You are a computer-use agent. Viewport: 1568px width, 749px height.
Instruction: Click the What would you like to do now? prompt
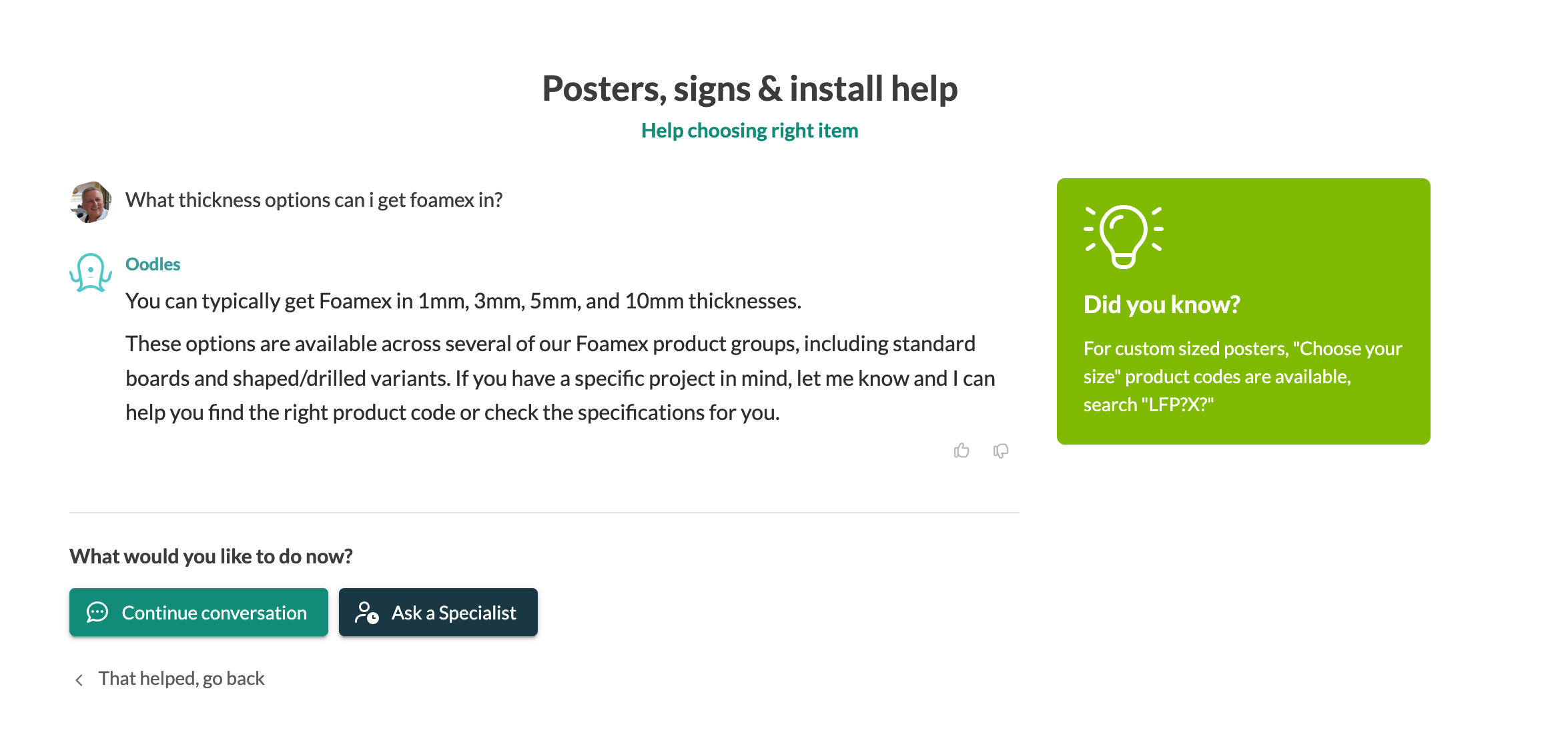[x=211, y=556]
